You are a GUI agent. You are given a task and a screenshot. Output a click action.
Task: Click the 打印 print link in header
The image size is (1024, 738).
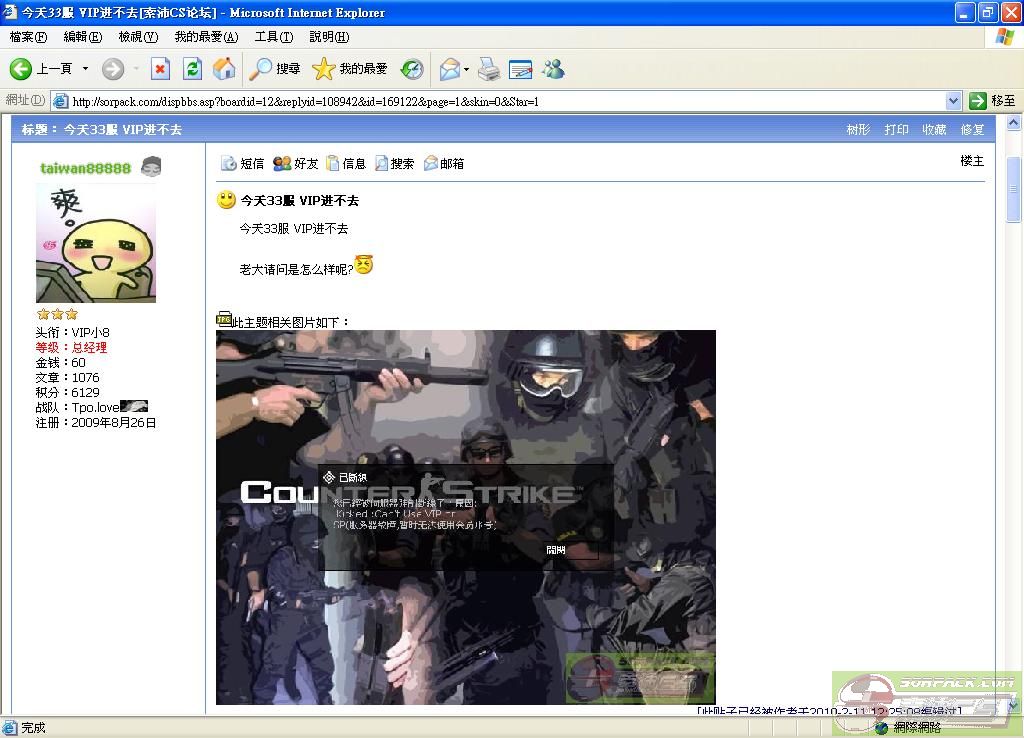click(x=896, y=130)
